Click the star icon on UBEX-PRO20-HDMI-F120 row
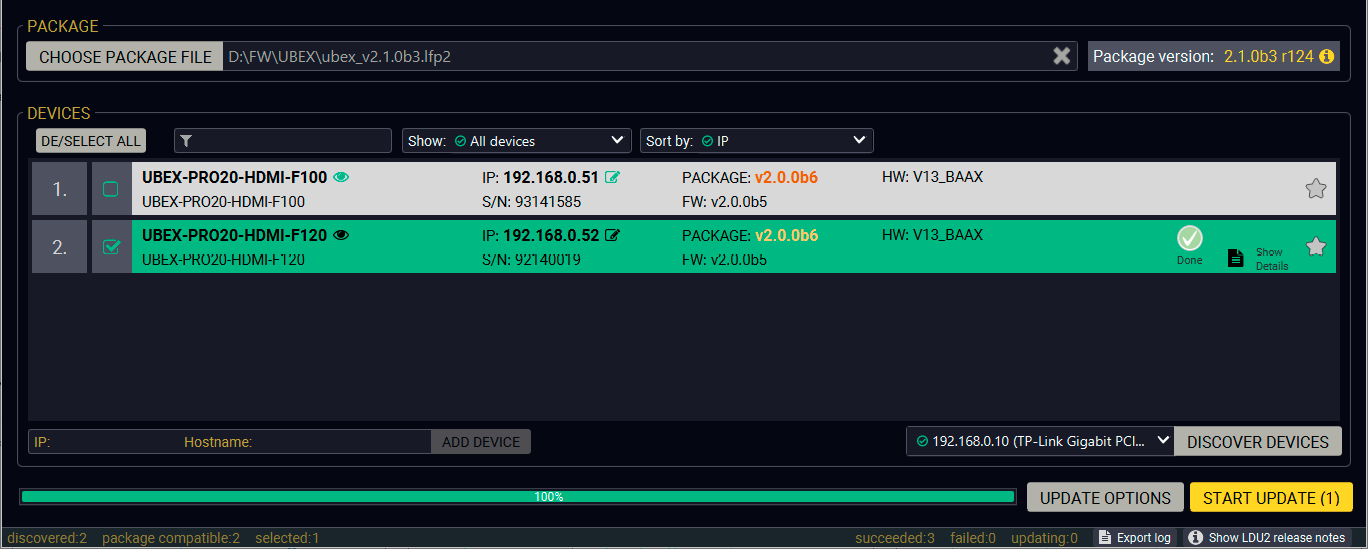This screenshot has height=549, width=1368. coord(1316,246)
